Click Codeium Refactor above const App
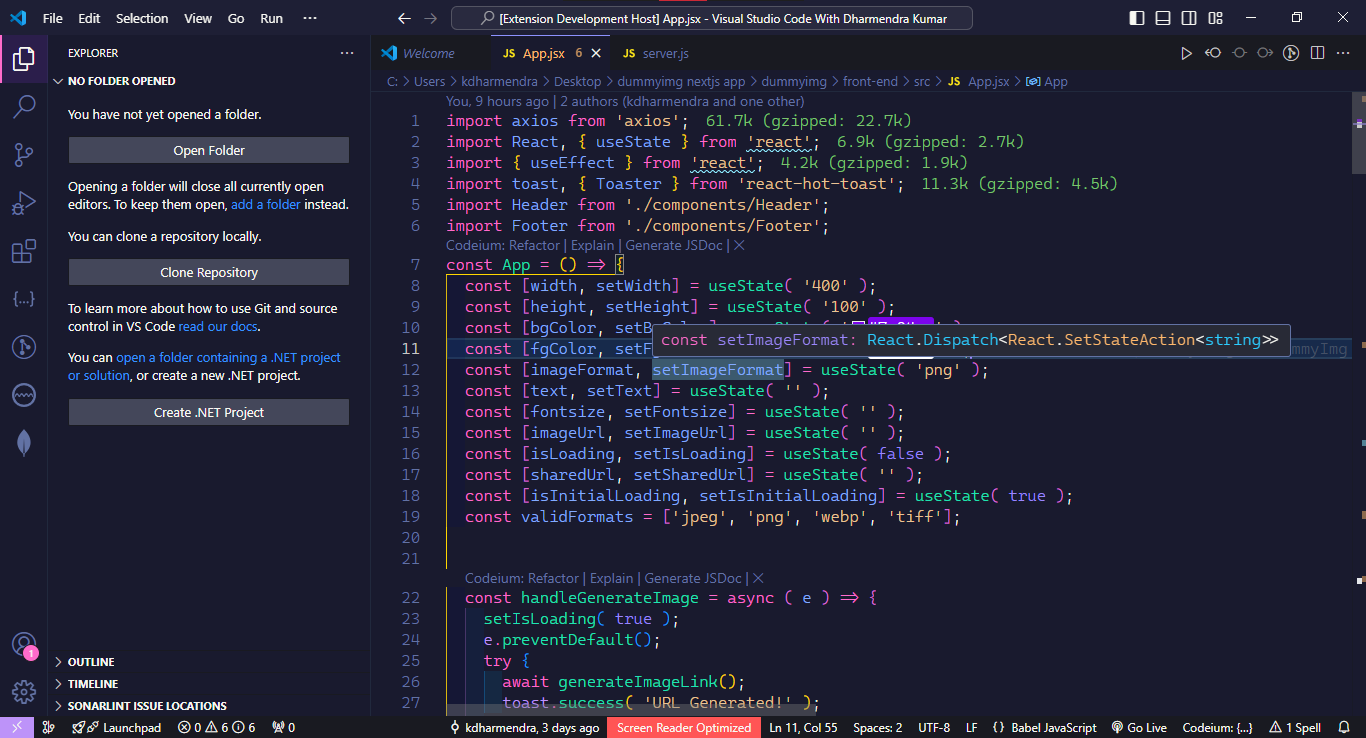This screenshot has width=1366, height=738. point(533,245)
